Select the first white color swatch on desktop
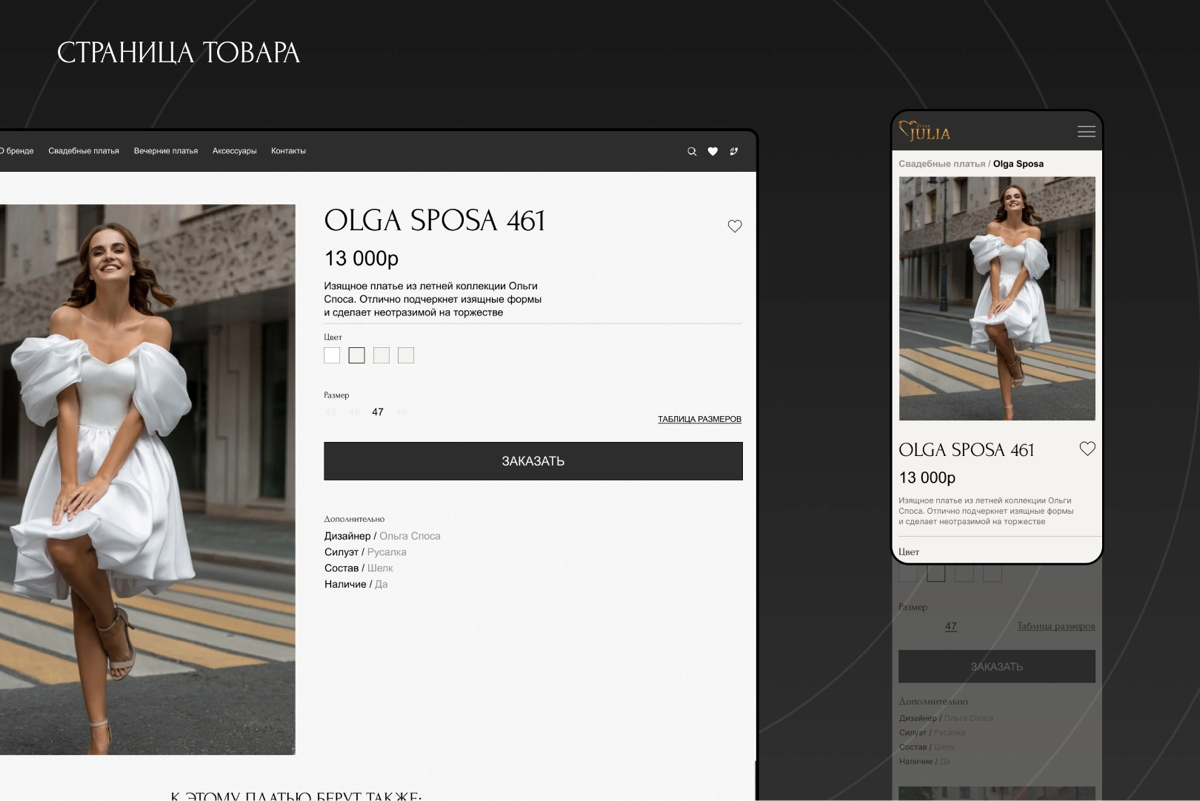The image size is (1200, 801). click(332, 355)
